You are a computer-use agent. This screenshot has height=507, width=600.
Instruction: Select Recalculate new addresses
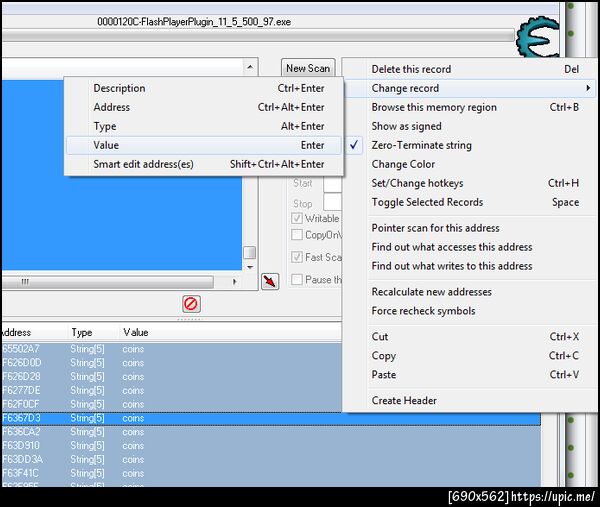470,292
